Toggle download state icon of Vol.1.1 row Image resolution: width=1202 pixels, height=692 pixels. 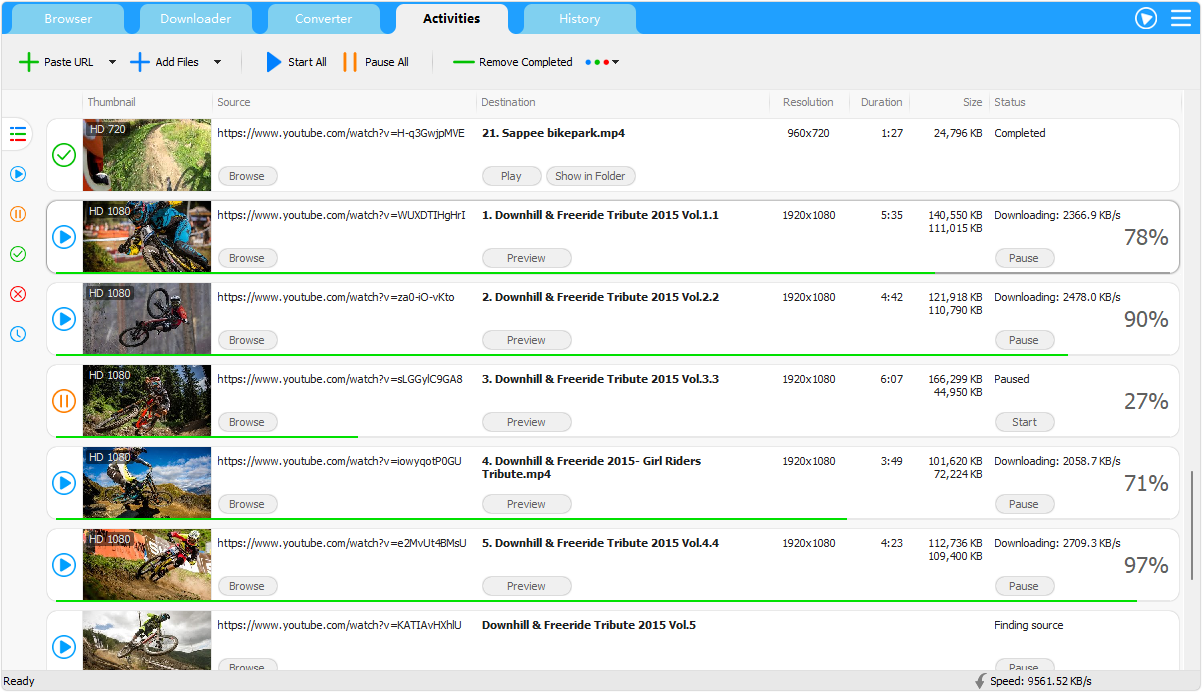pyautogui.click(x=64, y=237)
